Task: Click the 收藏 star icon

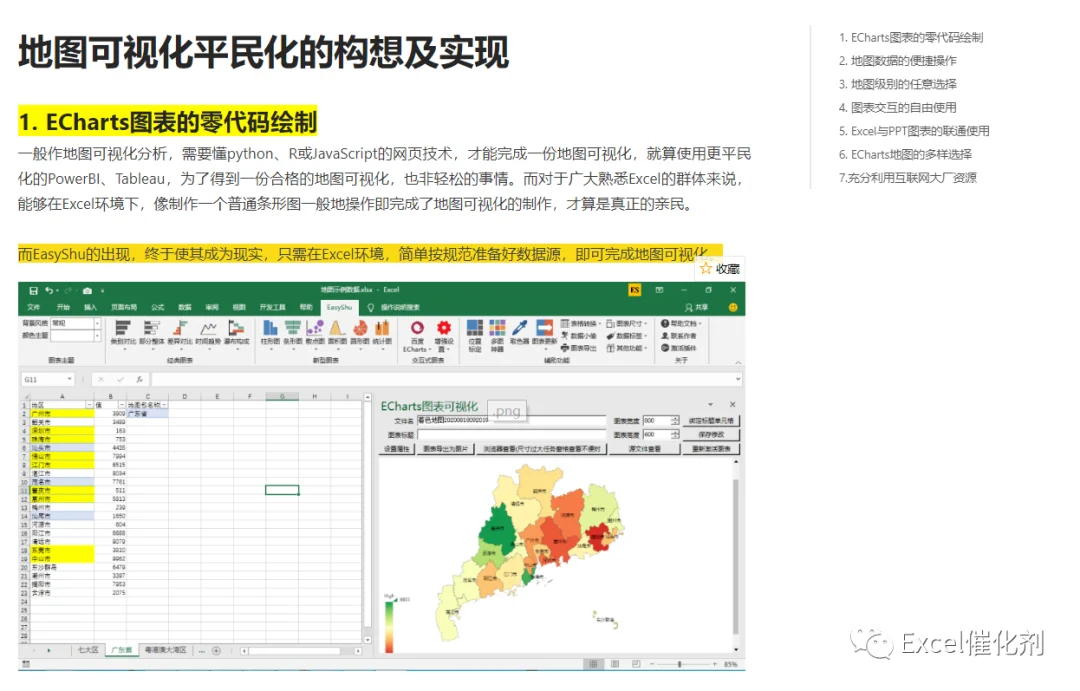Action: [x=706, y=268]
